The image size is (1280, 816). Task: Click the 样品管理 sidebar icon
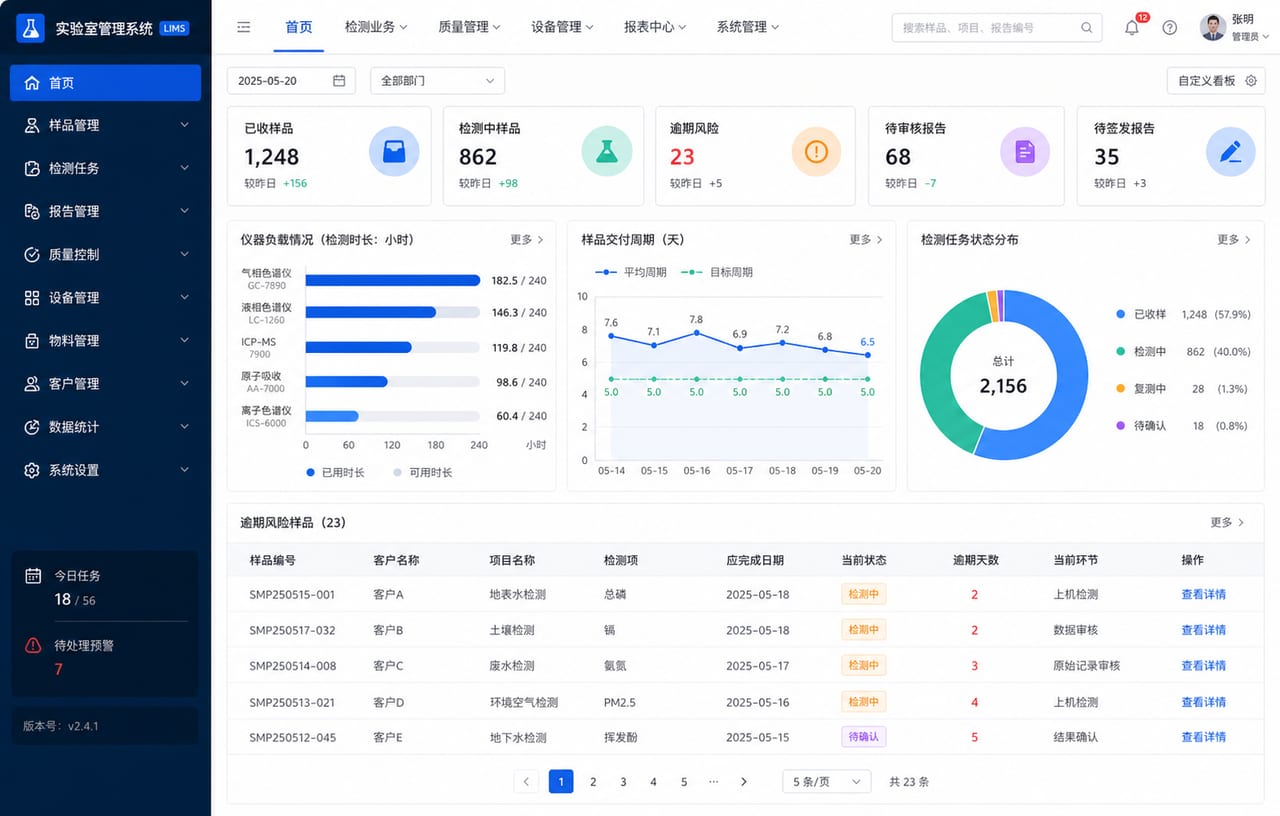32,125
